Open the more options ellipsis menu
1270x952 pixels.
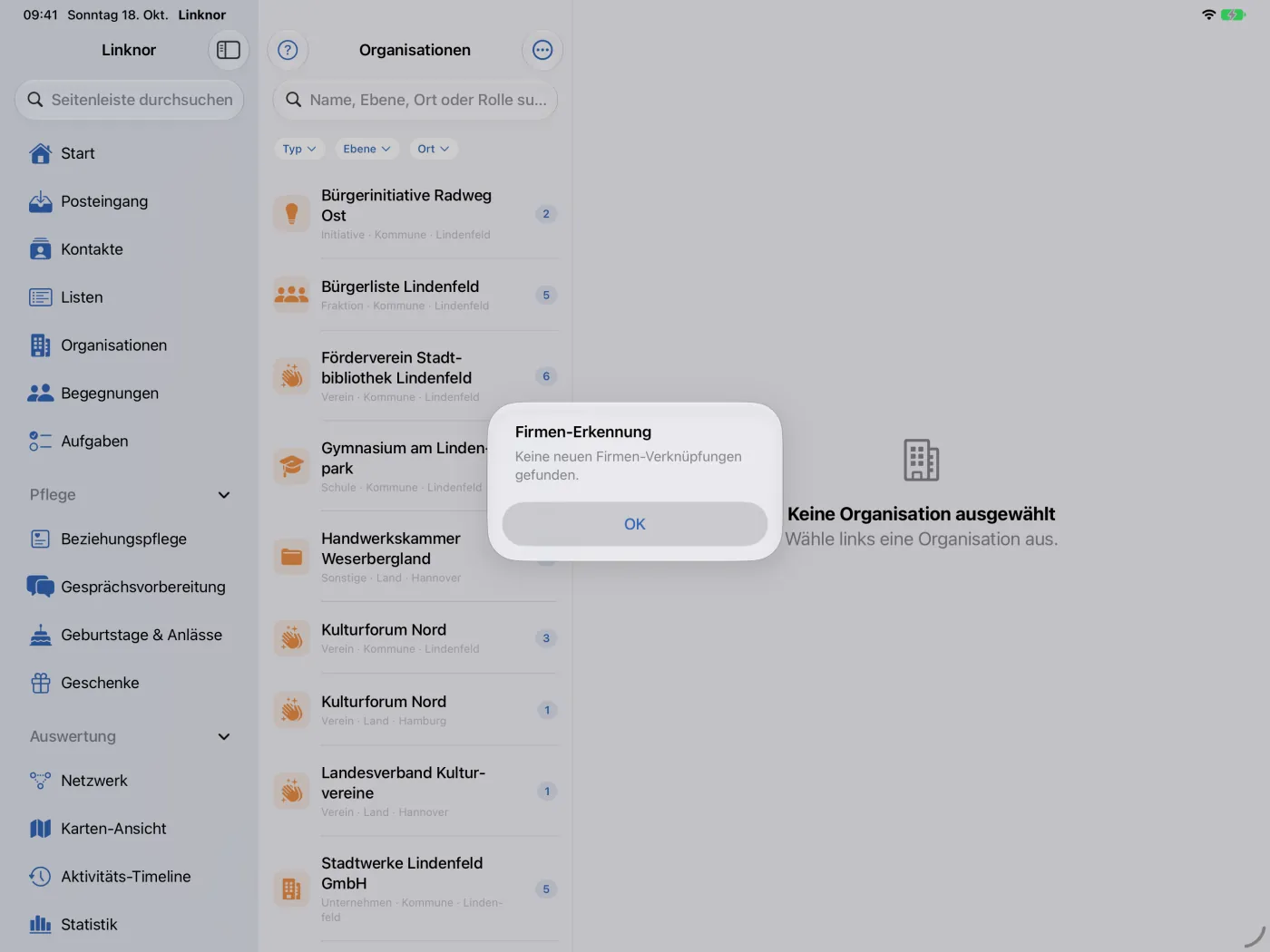tap(542, 50)
